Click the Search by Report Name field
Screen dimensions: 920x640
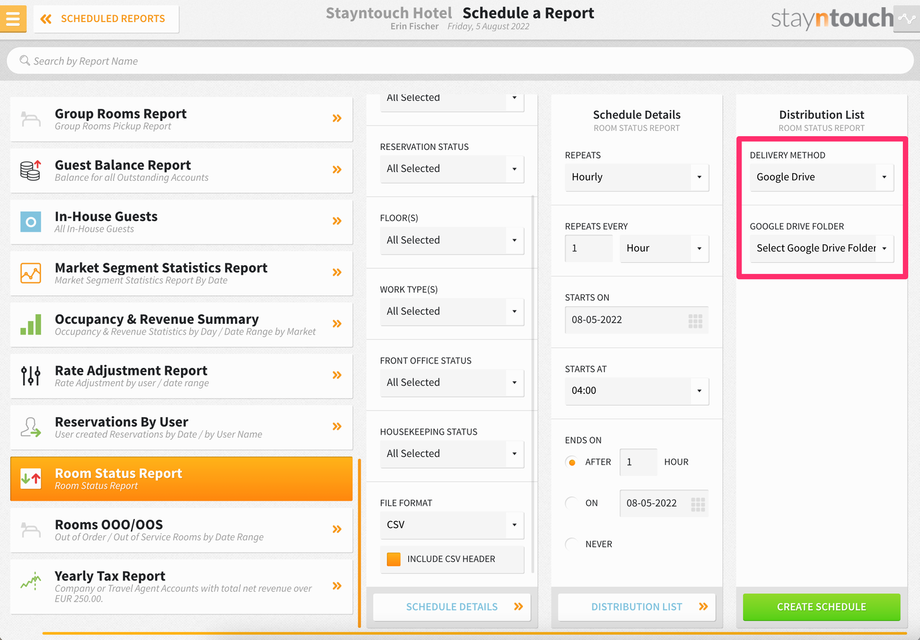coord(460,61)
